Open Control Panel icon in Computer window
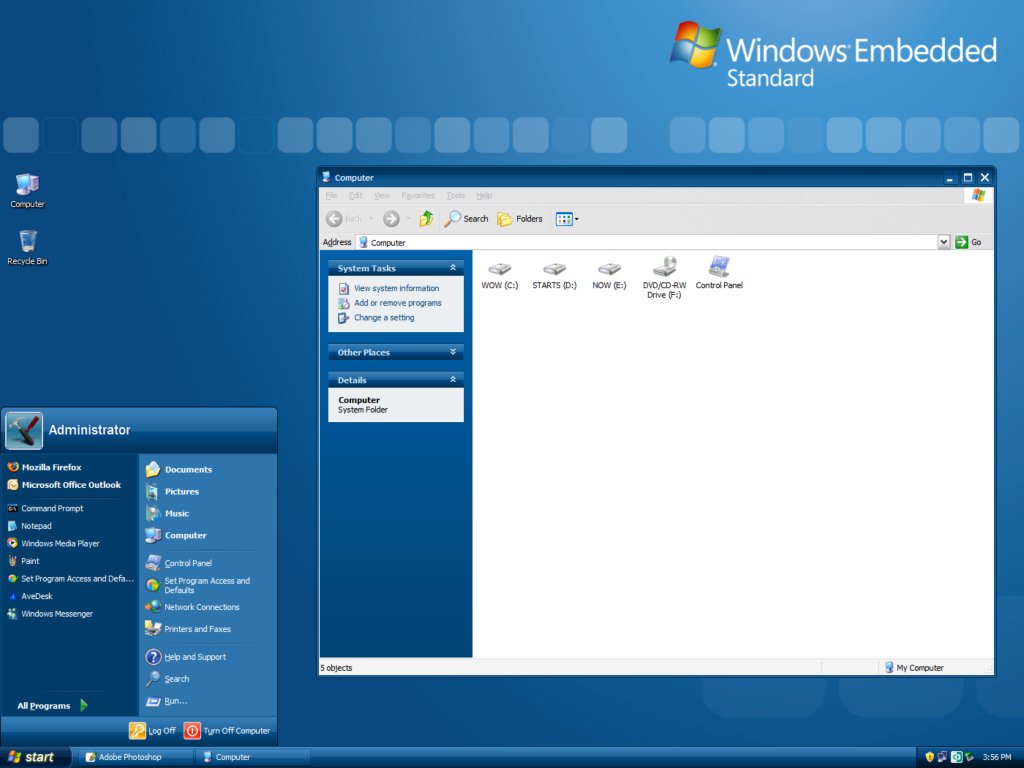 [719, 272]
